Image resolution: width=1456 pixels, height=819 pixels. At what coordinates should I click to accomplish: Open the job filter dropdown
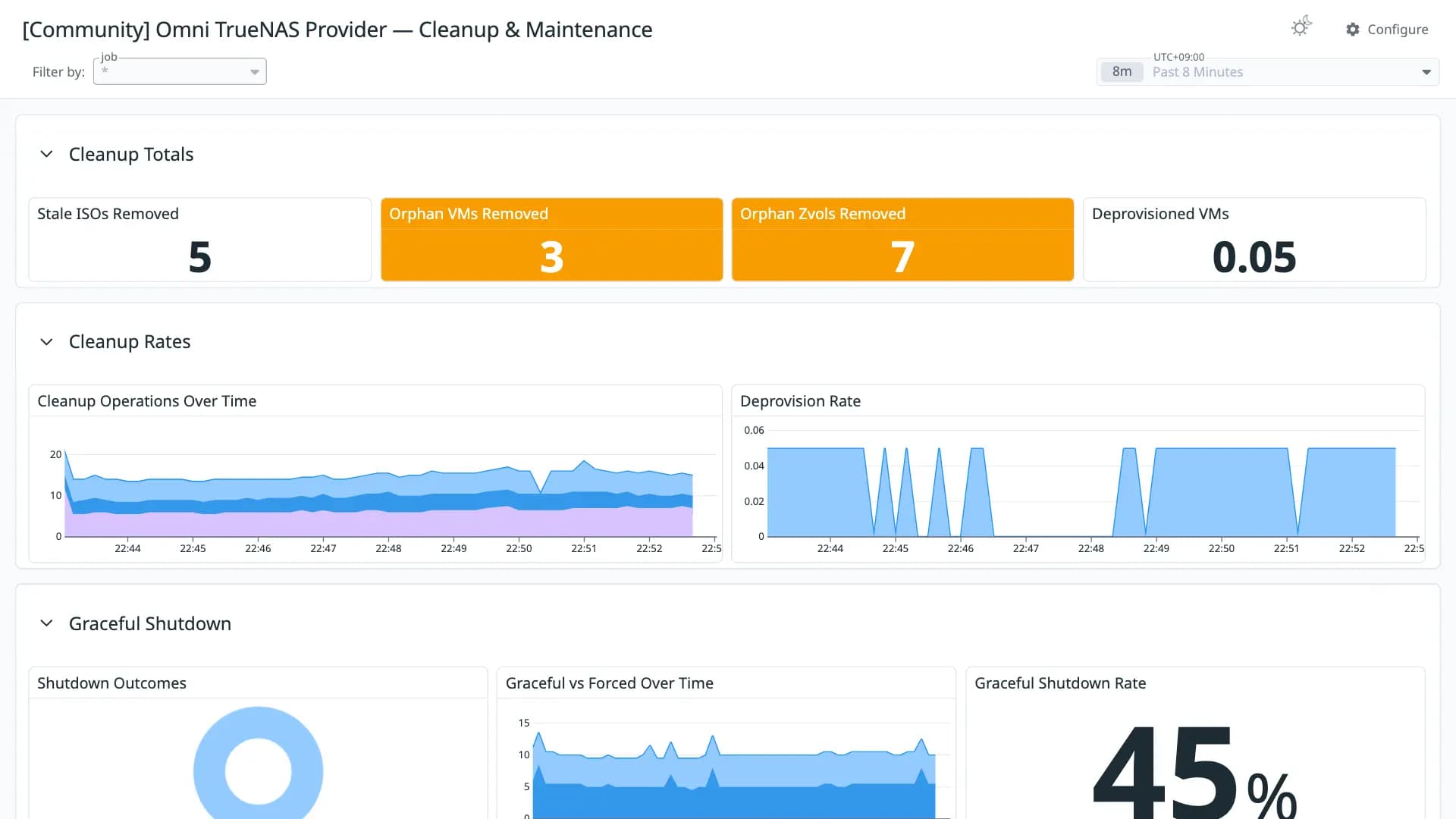coord(180,71)
